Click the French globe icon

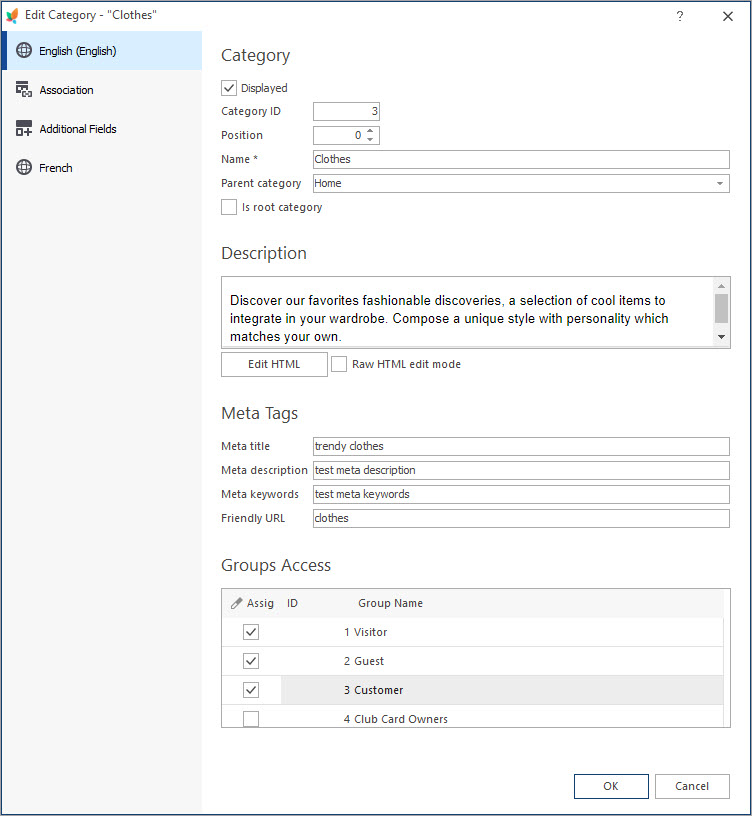24,167
